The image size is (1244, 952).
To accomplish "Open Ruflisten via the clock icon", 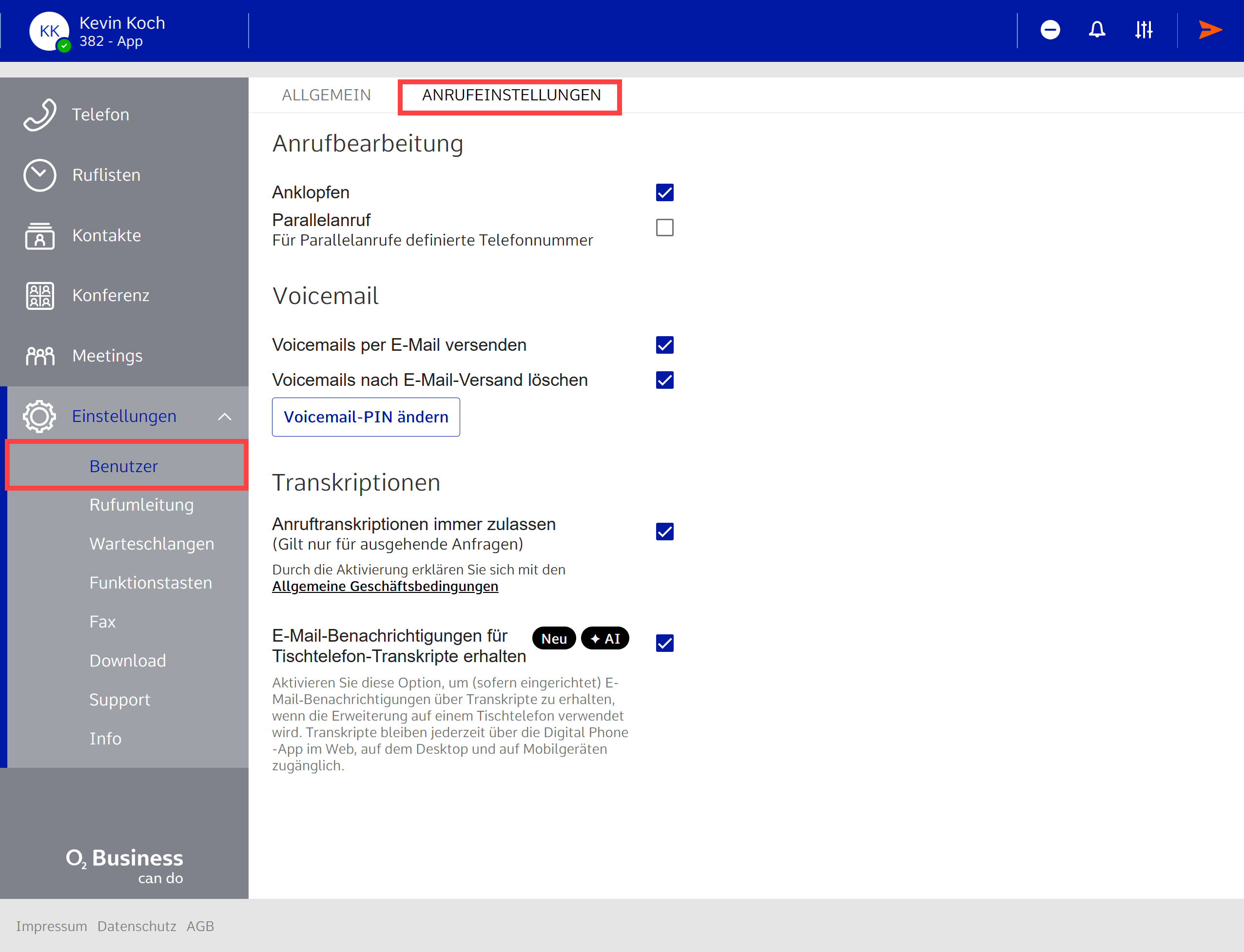I will tap(39, 175).
